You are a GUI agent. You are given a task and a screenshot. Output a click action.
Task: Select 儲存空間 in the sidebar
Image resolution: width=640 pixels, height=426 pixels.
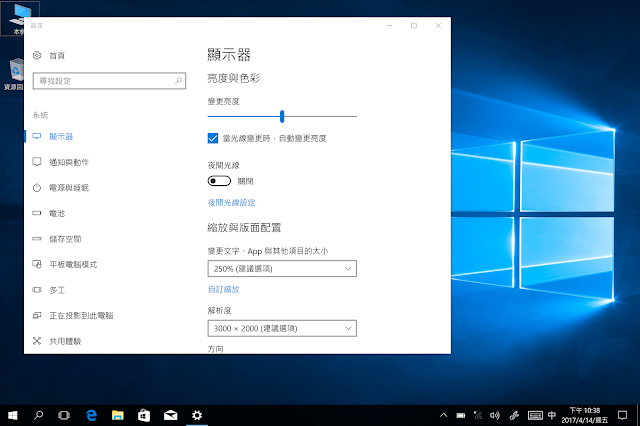coord(65,239)
